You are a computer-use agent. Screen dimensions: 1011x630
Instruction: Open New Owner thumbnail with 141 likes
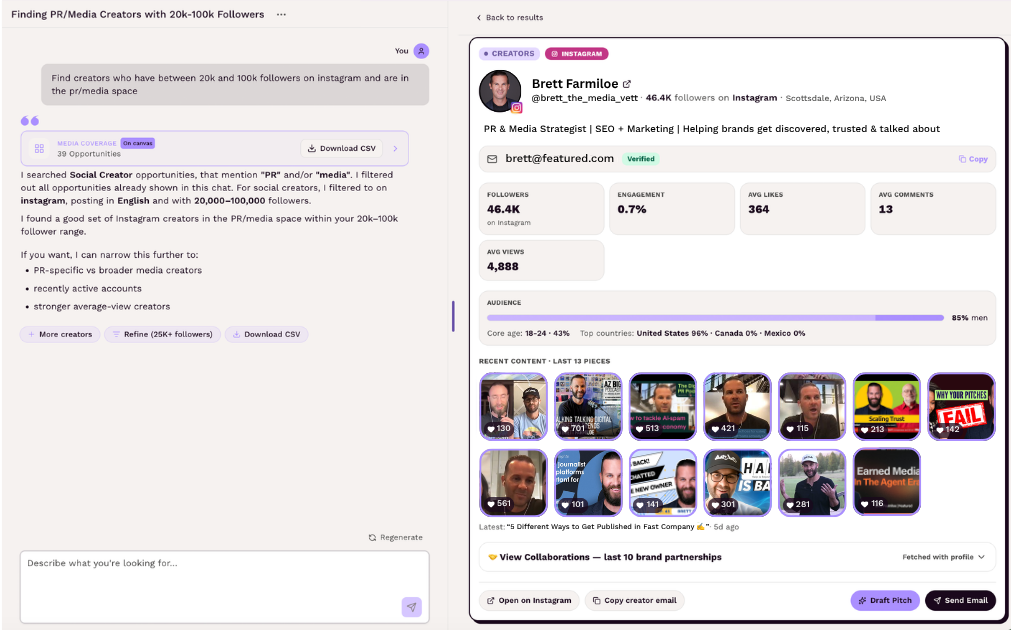point(663,482)
